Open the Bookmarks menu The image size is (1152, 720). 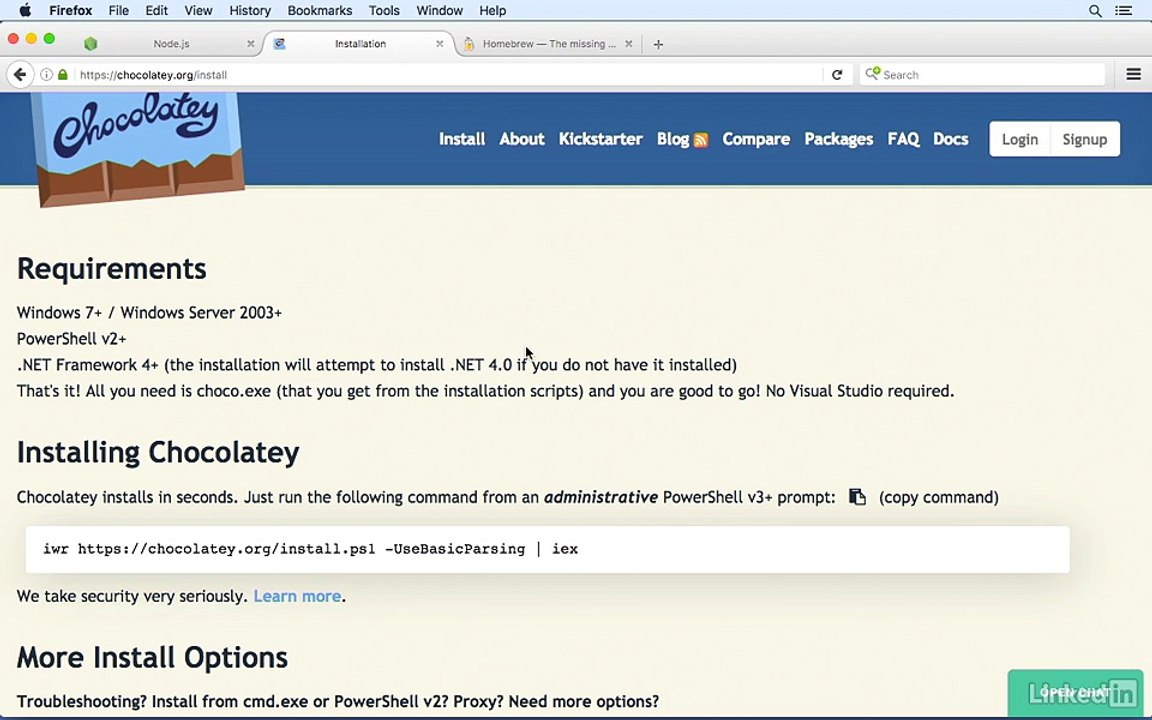(x=320, y=10)
